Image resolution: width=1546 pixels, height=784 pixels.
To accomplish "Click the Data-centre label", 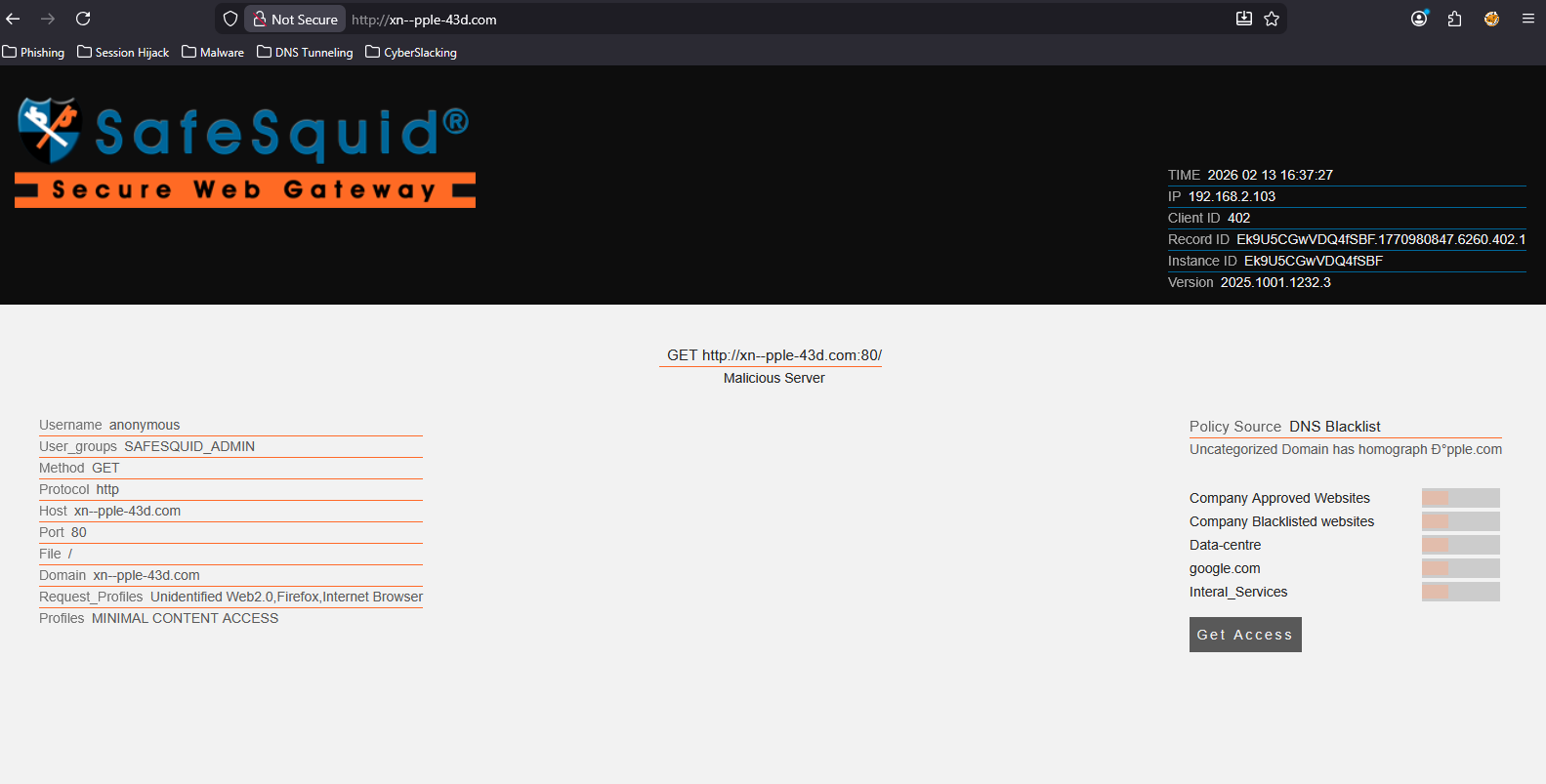I will pos(1225,545).
